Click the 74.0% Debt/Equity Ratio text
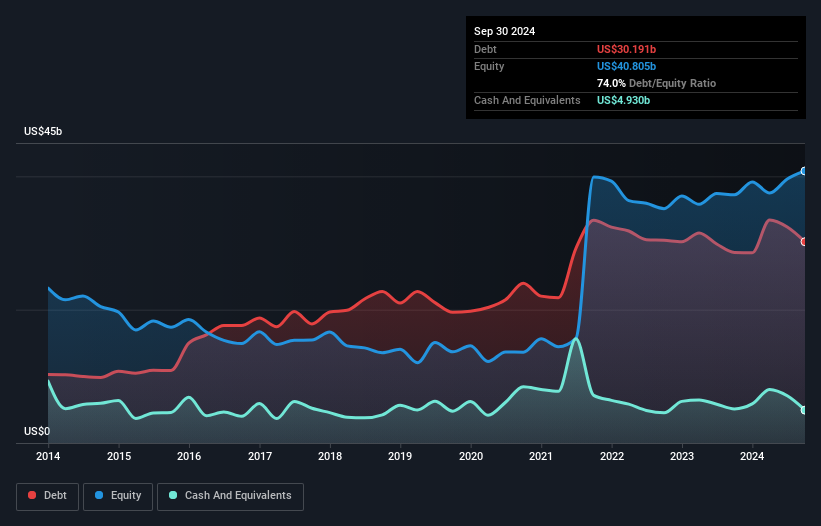The height and width of the screenshot is (526, 821). point(656,83)
